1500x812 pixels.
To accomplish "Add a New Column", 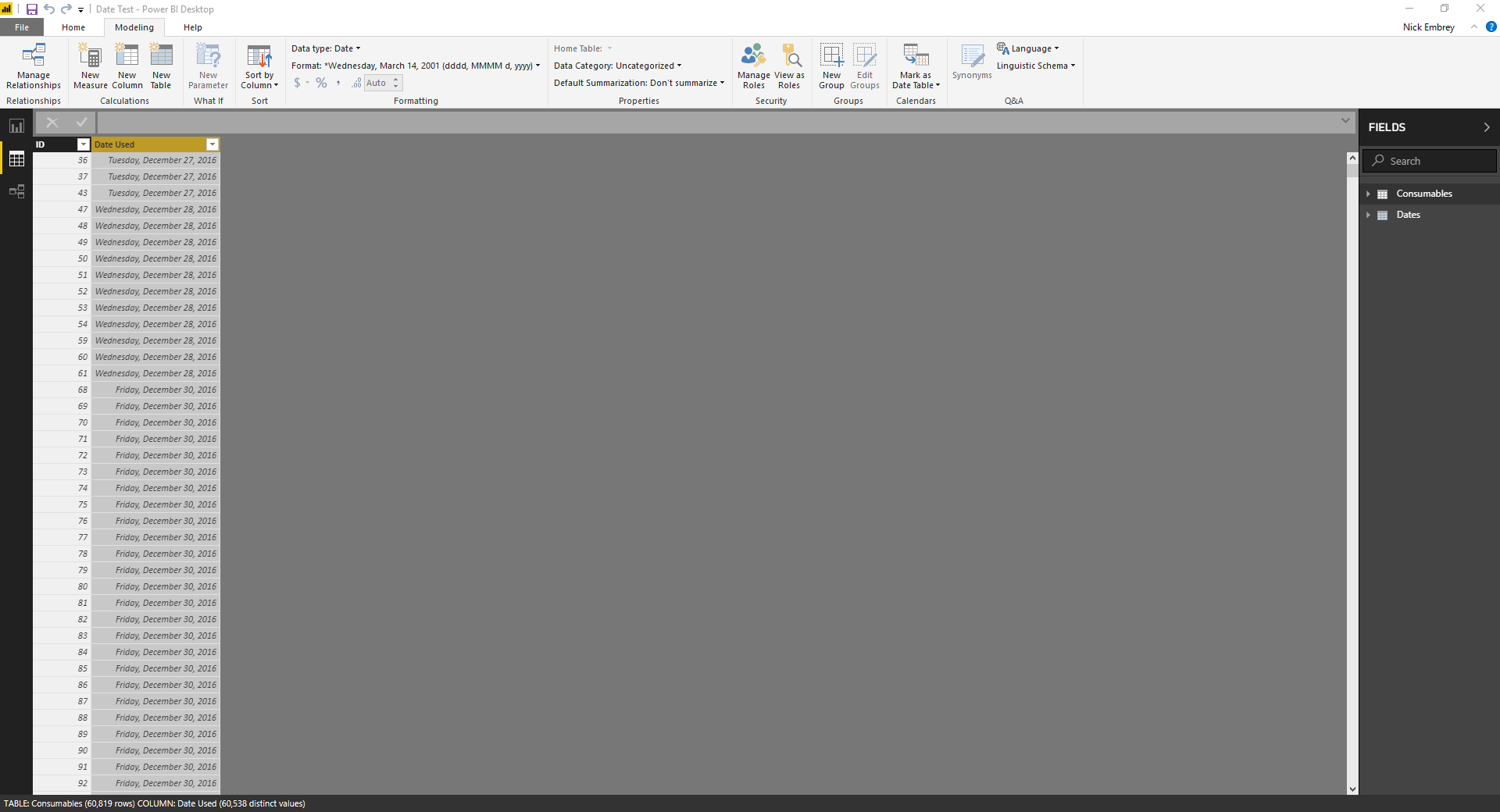I will pyautogui.click(x=127, y=66).
